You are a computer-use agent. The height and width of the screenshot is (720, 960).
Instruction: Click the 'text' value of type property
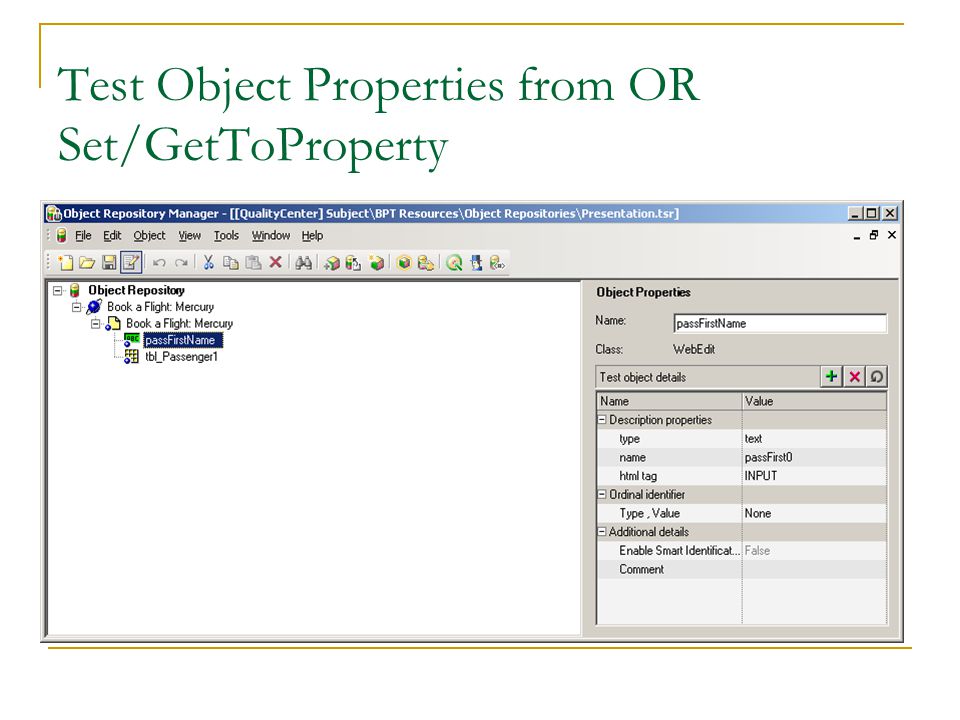coord(753,438)
